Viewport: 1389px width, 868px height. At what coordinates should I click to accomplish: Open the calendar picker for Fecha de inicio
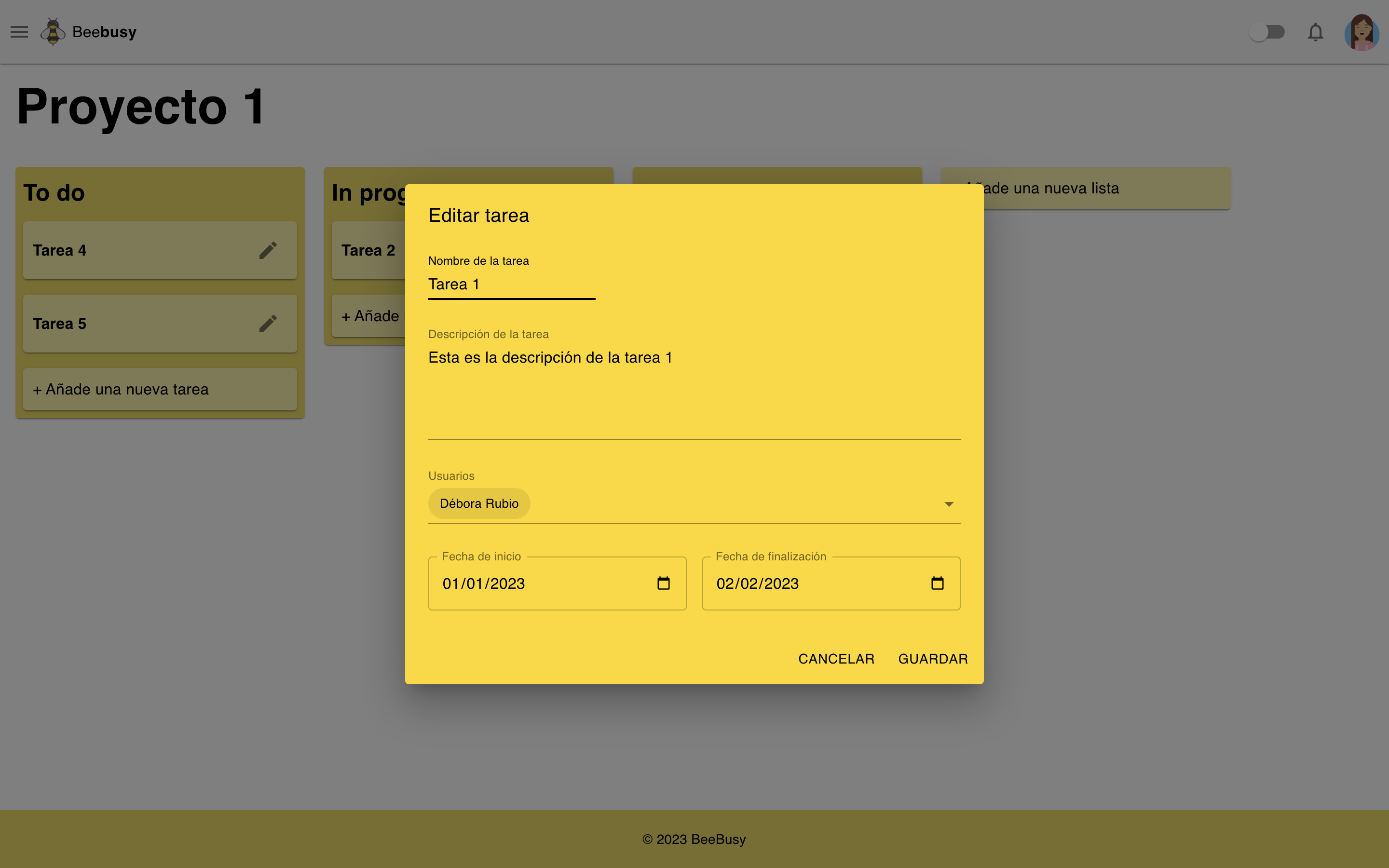click(x=664, y=583)
